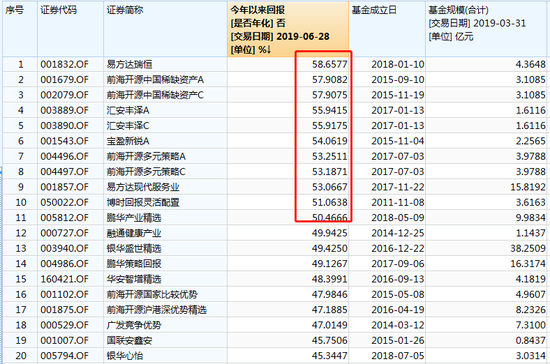Select fund code 004496.OF
The width and height of the screenshot is (550, 364).
(x=65, y=156)
